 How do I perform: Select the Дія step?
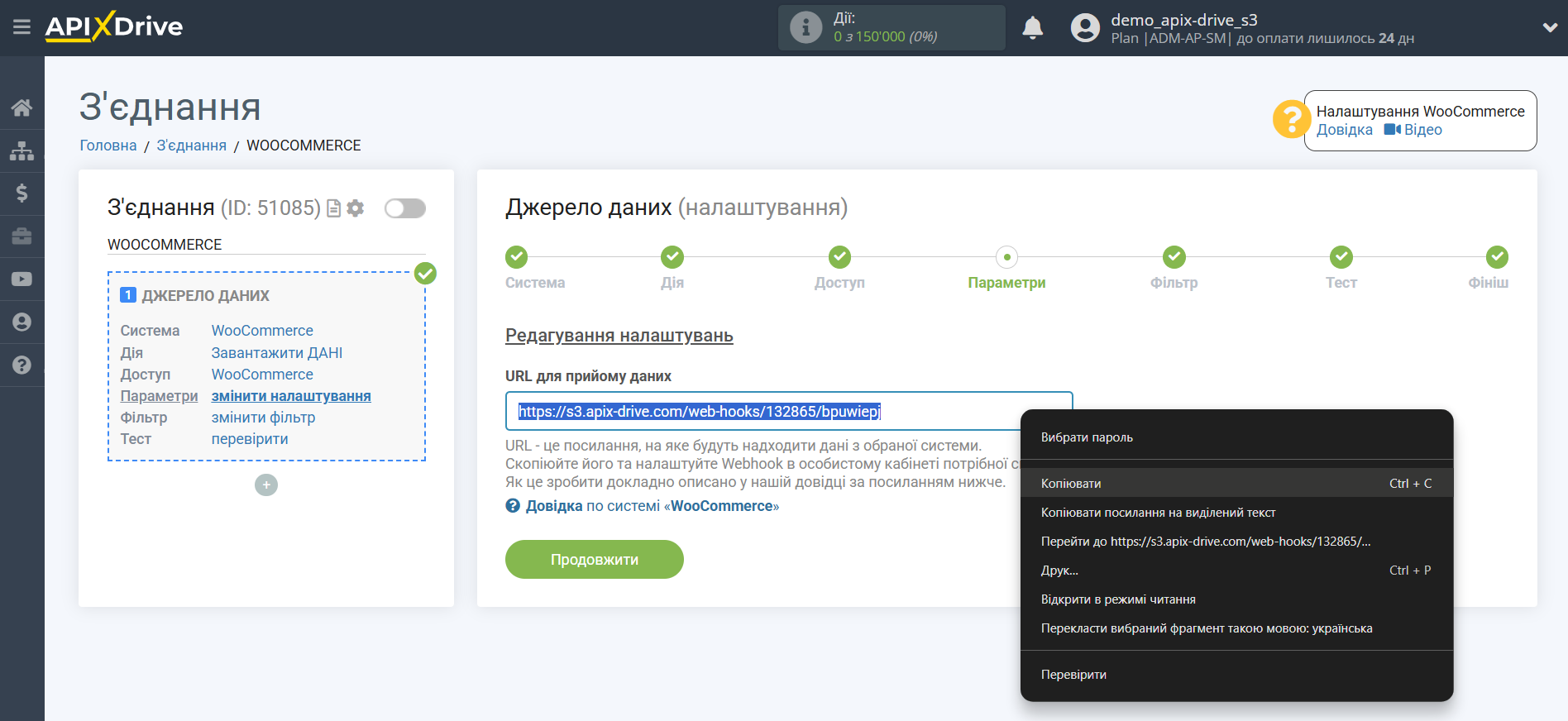(672, 257)
